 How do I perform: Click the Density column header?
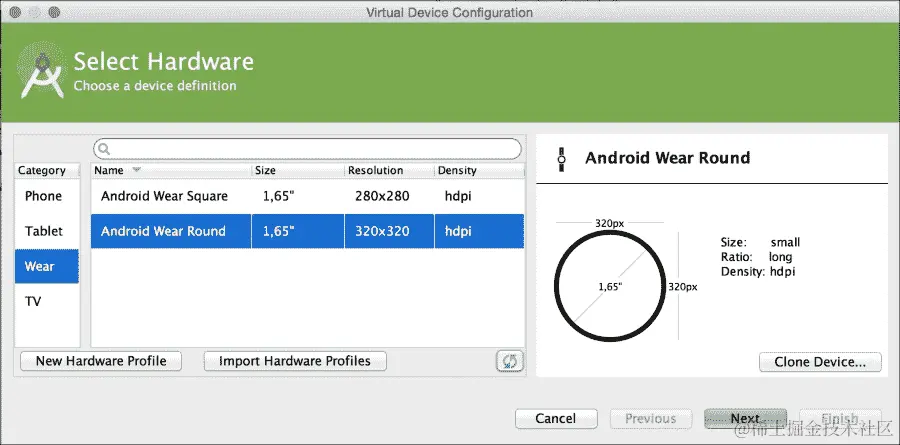[479, 171]
